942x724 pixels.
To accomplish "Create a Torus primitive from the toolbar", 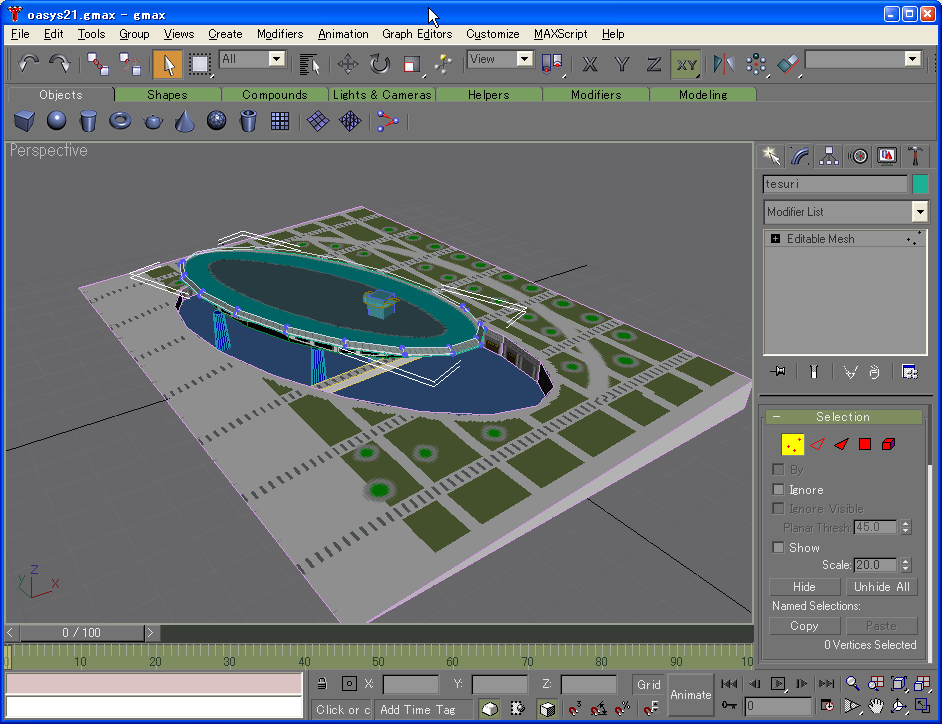I will (x=121, y=121).
